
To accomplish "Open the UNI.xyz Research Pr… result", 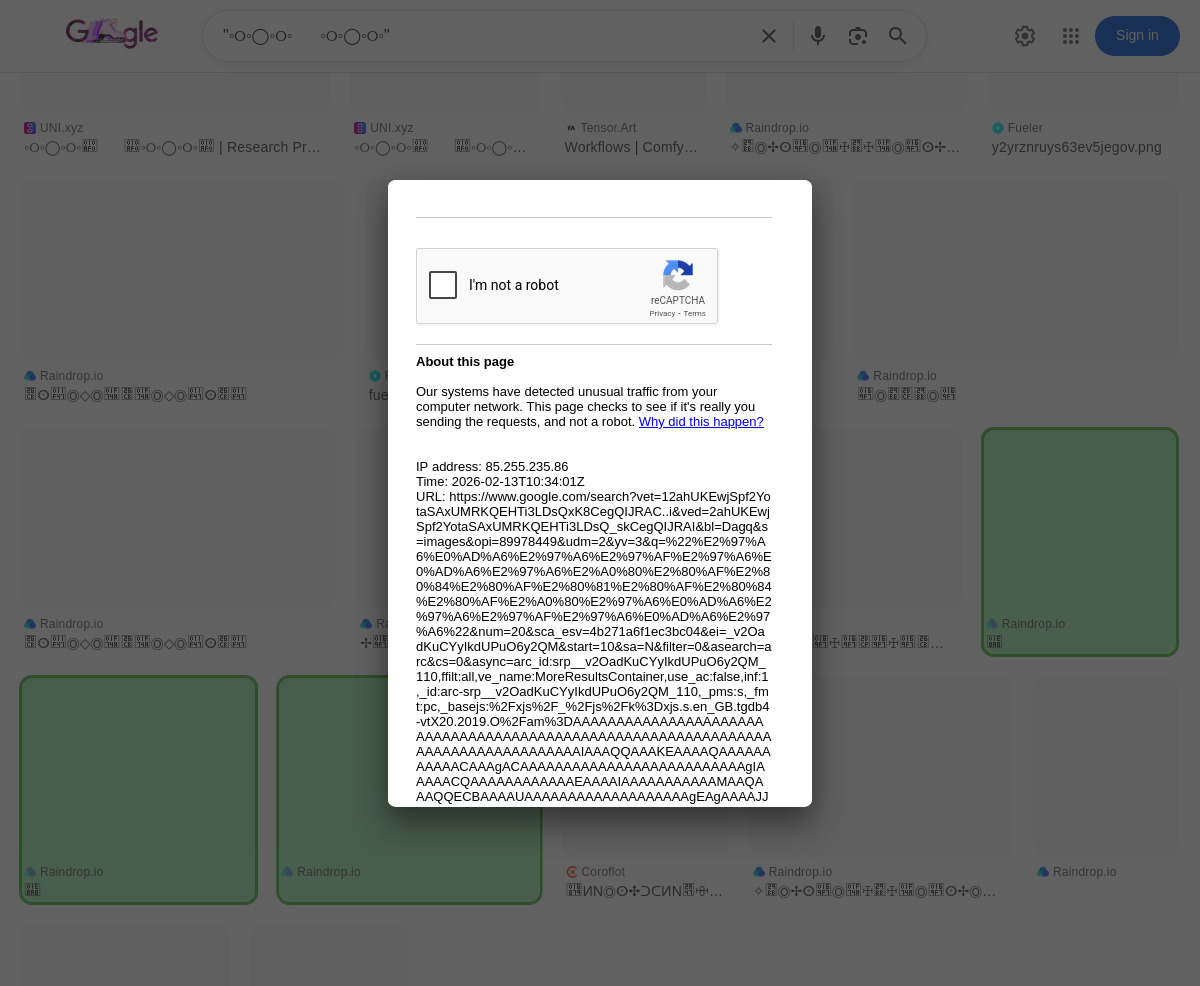I will pos(222,147).
